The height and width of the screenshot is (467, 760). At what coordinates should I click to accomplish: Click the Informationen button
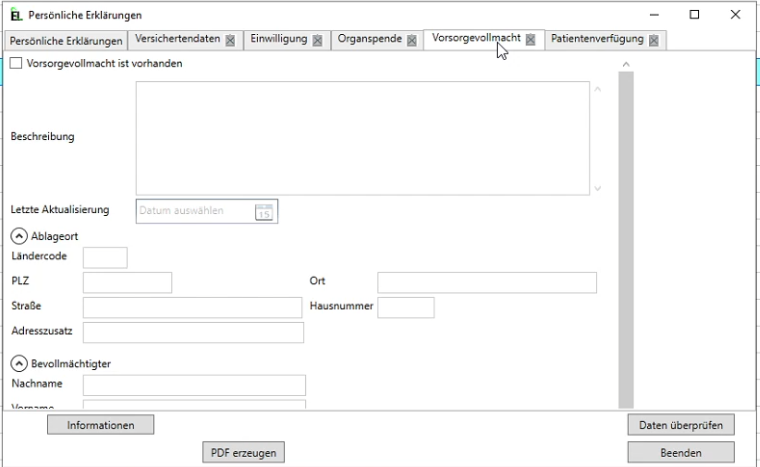point(100,425)
